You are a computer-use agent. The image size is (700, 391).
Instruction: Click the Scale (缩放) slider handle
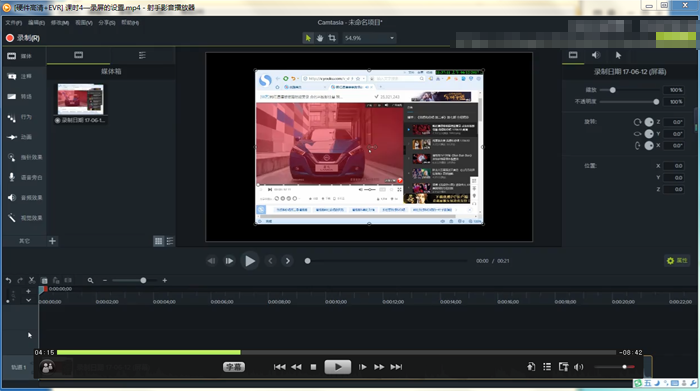tap(612, 90)
